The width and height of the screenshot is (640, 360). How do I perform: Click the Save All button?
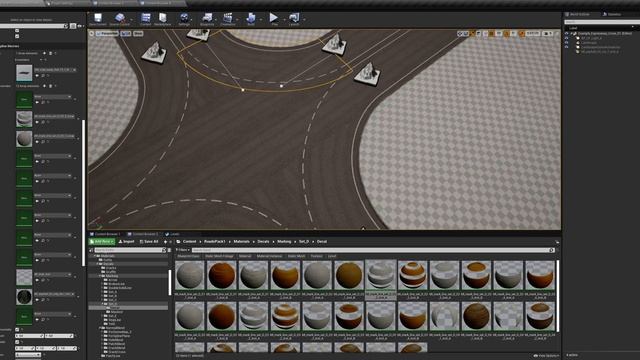pos(149,242)
